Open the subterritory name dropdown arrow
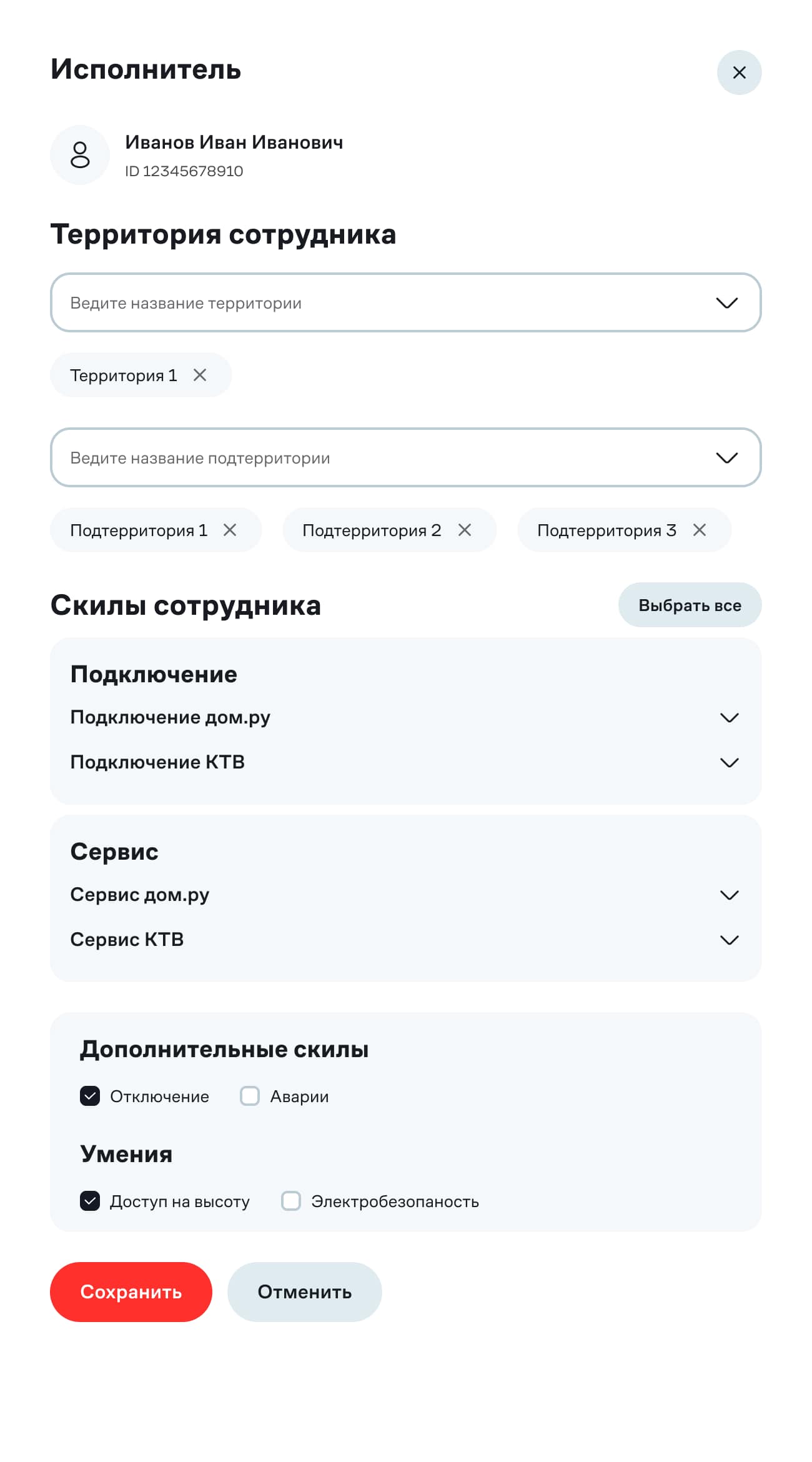The height and width of the screenshot is (1462, 812). (x=726, y=458)
